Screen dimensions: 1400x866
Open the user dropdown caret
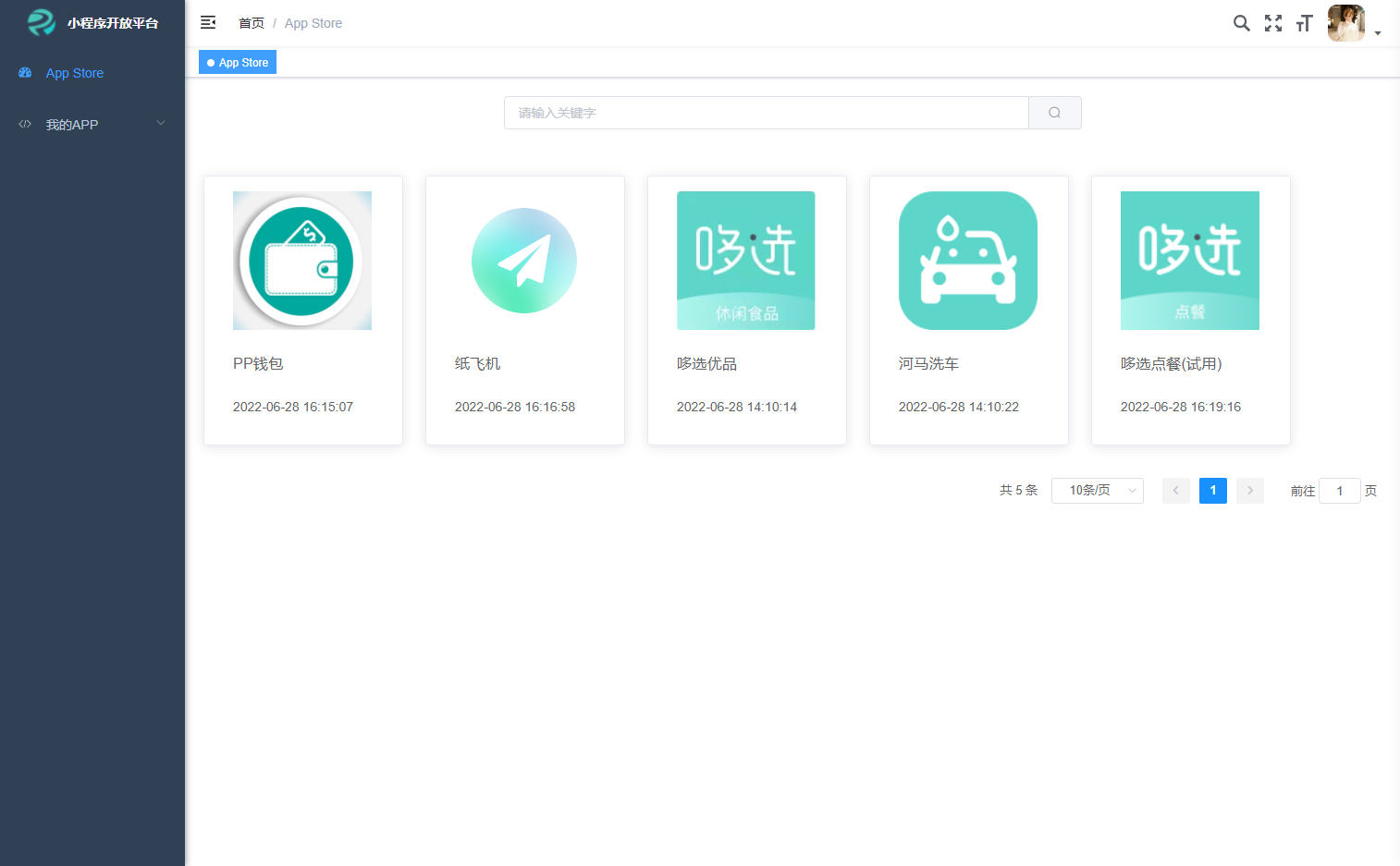coord(1378,33)
